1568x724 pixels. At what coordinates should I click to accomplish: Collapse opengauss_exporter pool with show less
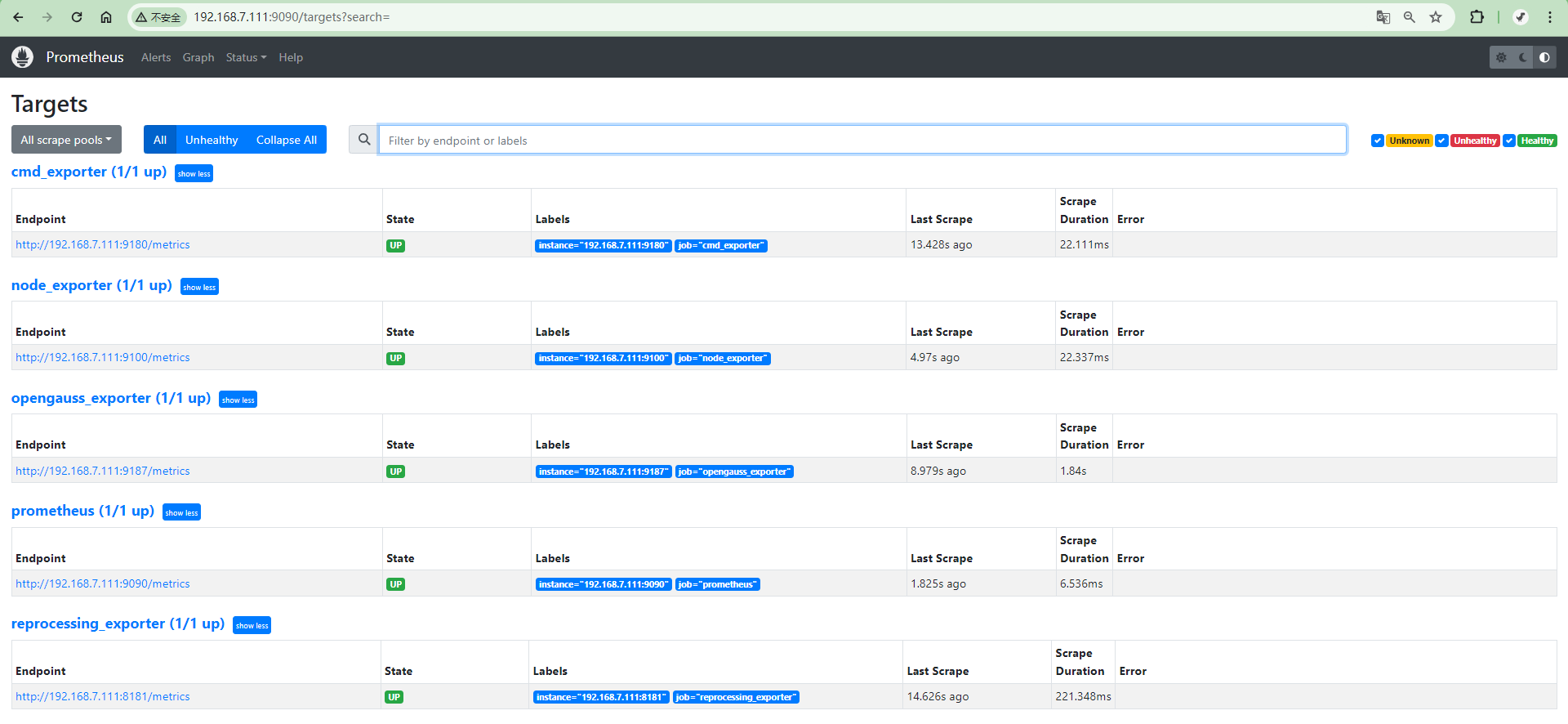click(x=238, y=400)
